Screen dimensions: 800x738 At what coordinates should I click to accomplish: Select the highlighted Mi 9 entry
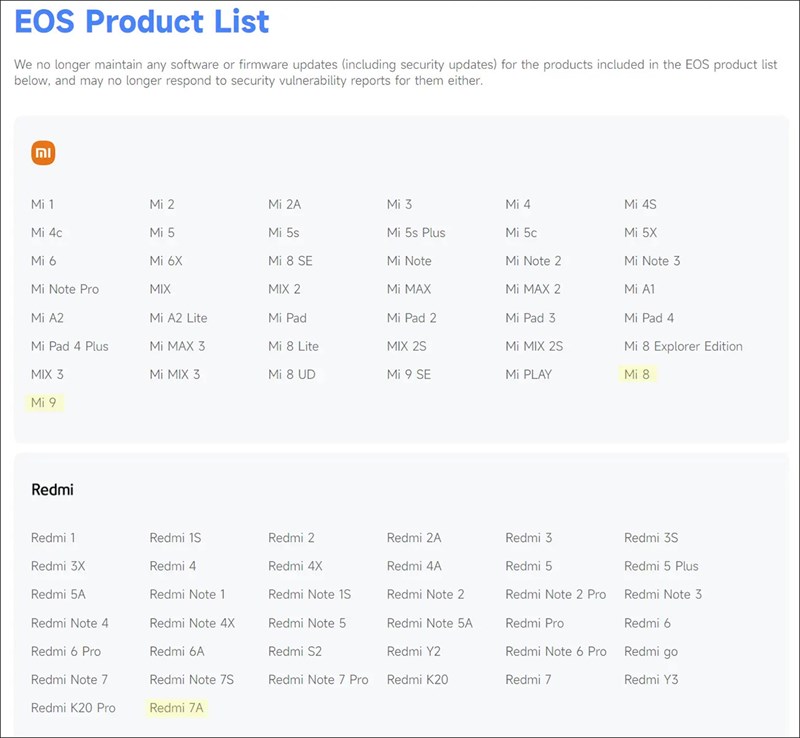point(44,402)
